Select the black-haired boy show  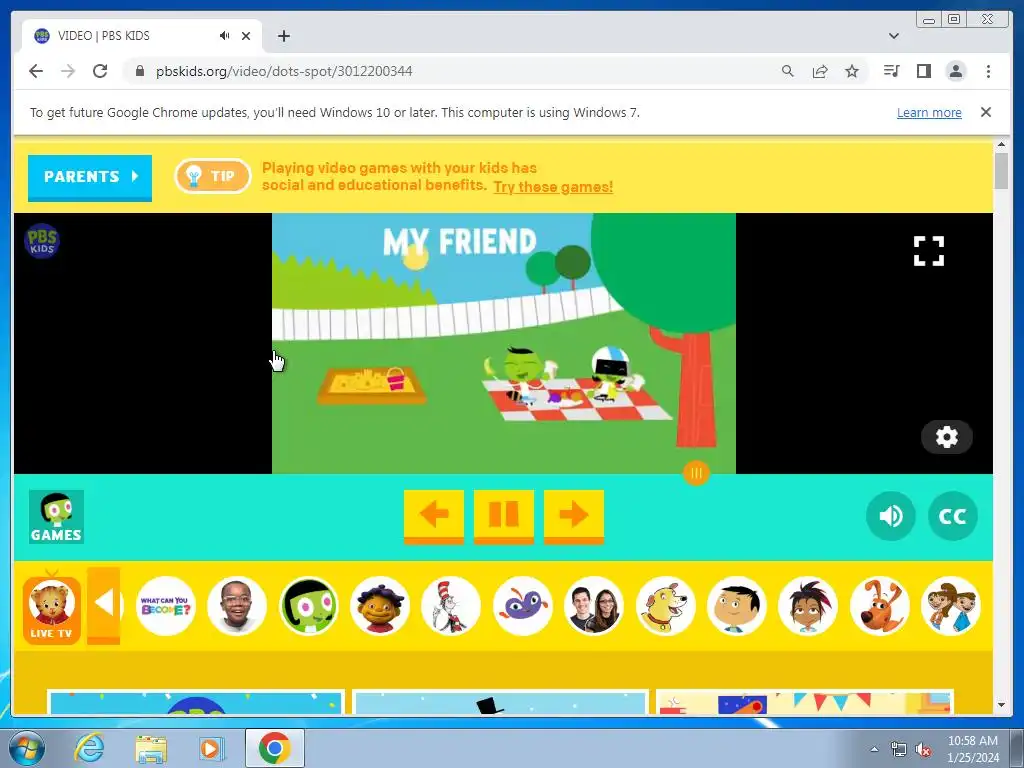click(x=737, y=606)
